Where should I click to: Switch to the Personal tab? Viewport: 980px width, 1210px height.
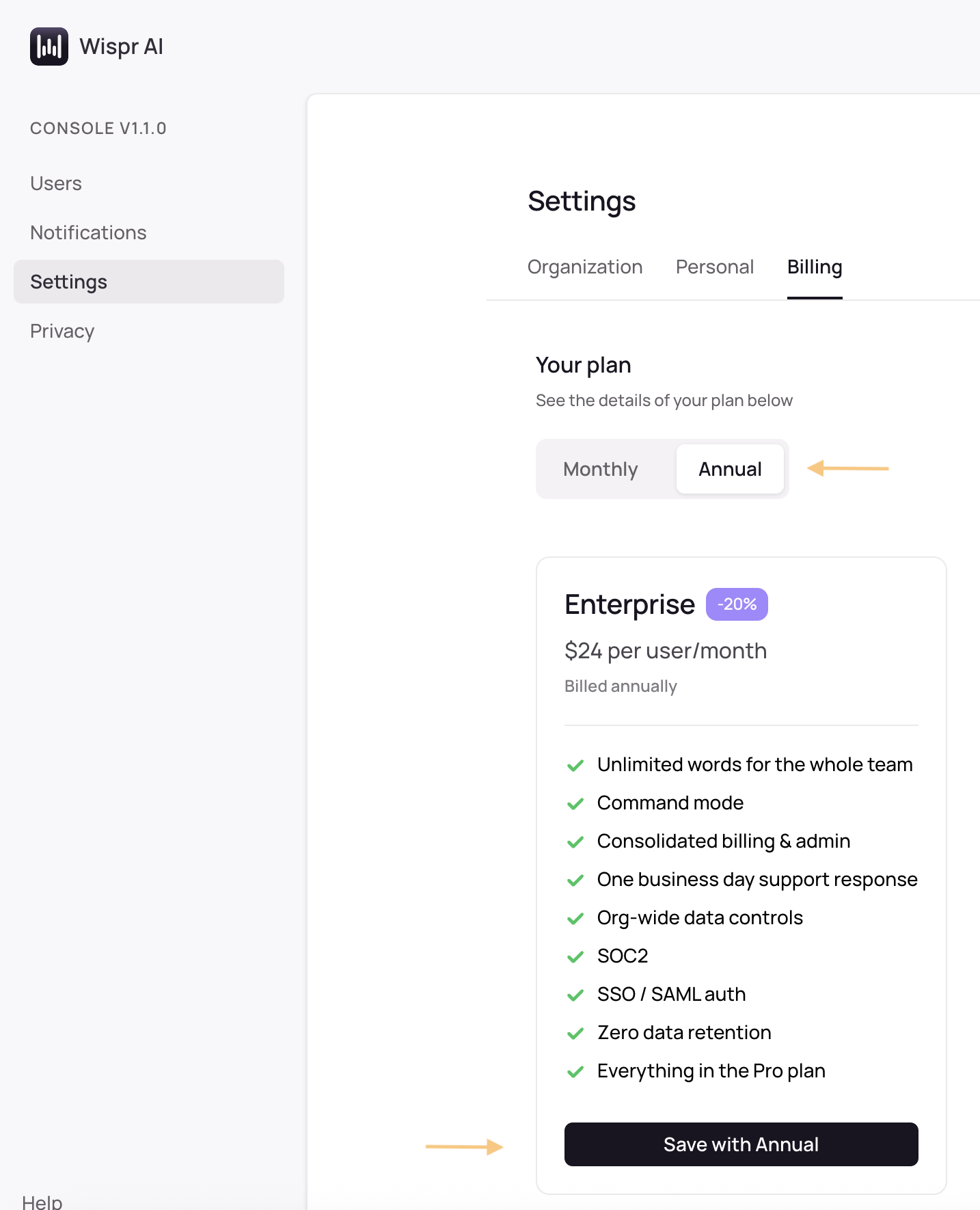point(714,267)
